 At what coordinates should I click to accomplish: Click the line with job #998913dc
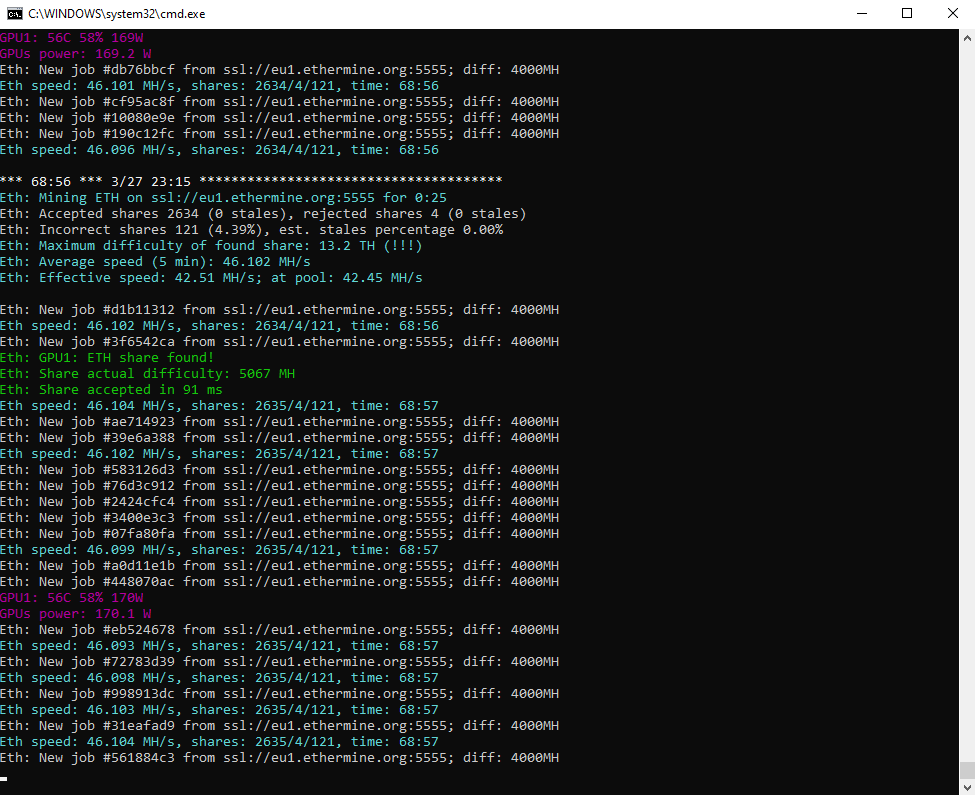279,694
